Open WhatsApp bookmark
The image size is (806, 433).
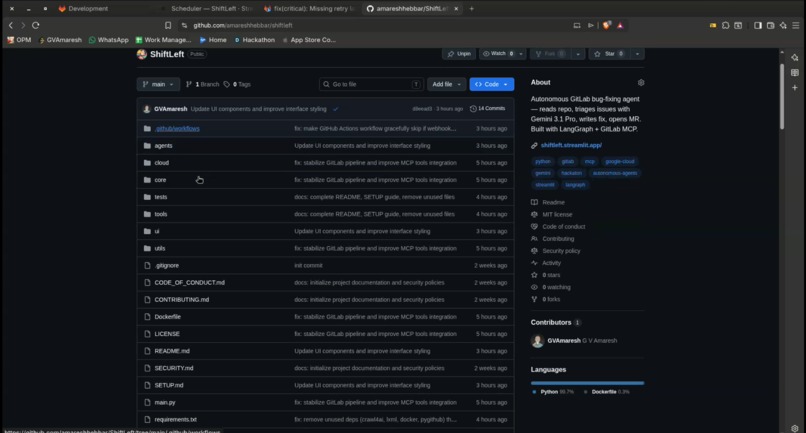(108, 40)
